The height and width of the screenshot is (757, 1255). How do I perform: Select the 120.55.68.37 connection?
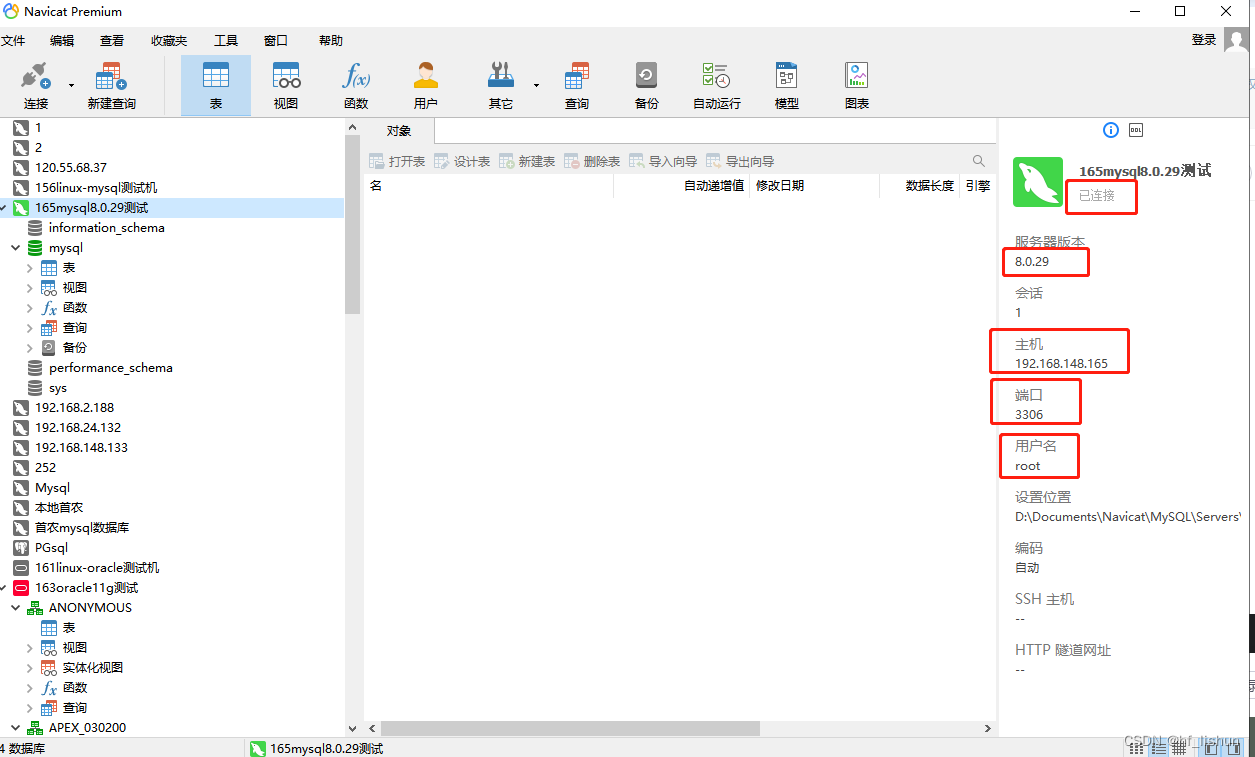click(71, 168)
